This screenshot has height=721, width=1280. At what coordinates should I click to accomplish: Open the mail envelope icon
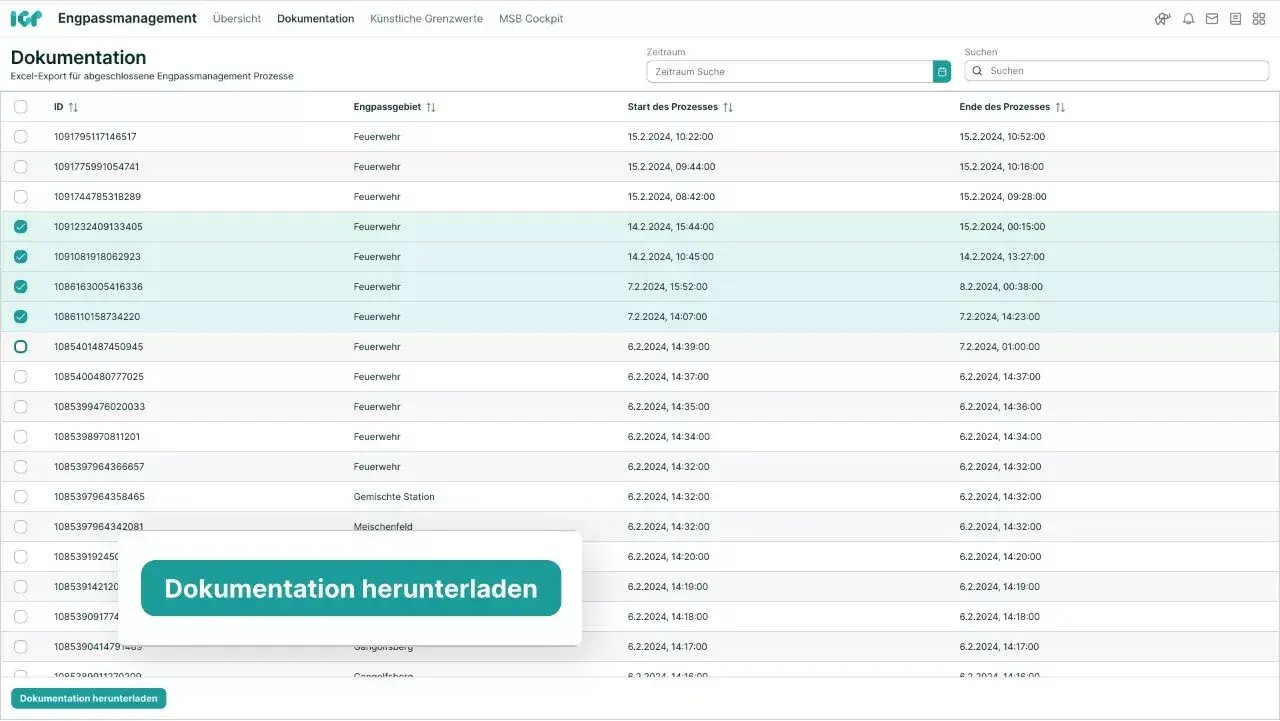pos(1212,18)
